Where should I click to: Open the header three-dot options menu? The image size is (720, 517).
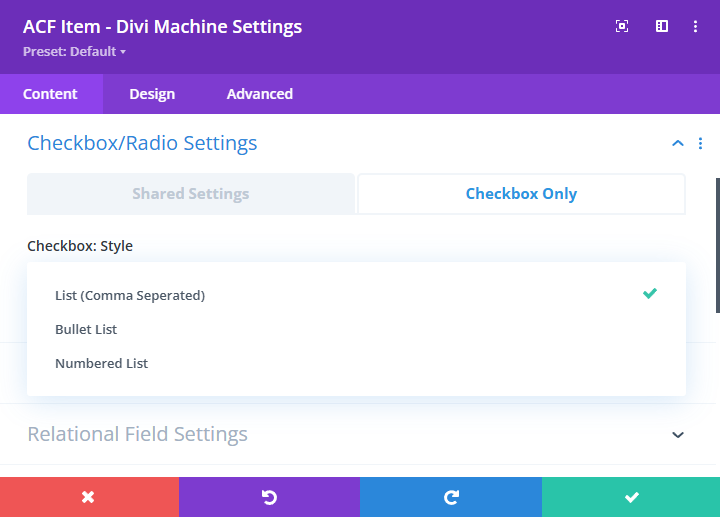coord(695,26)
